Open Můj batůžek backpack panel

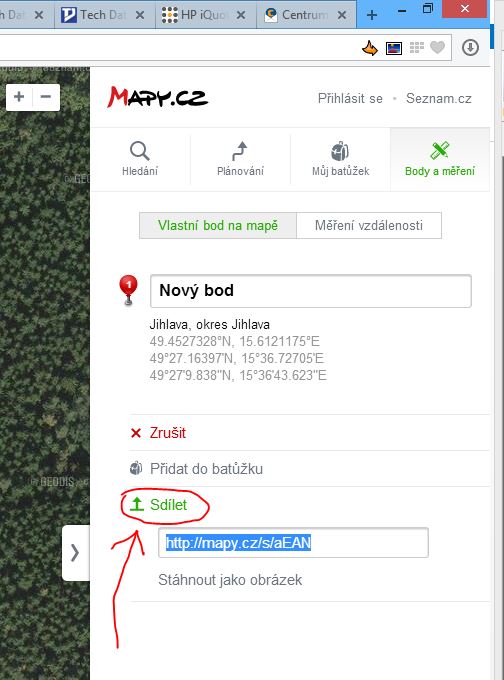pyautogui.click(x=340, y=159)
